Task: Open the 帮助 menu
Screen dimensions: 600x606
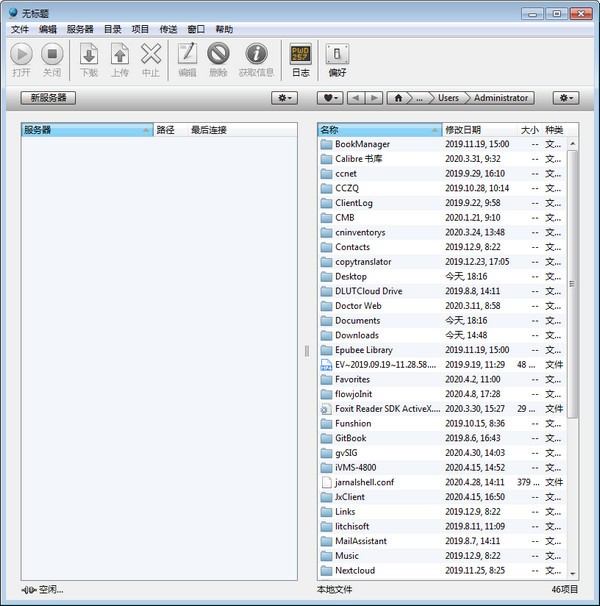Action: 224,29
